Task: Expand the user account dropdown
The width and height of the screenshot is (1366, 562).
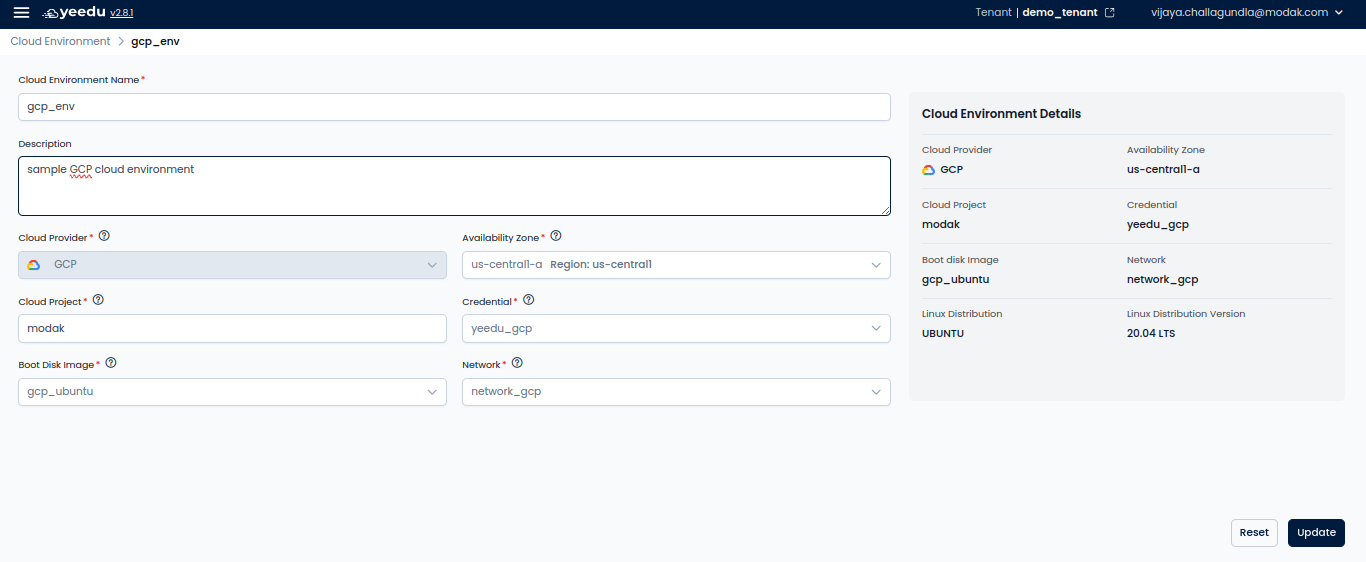Action: click(x=1339, y=13)
